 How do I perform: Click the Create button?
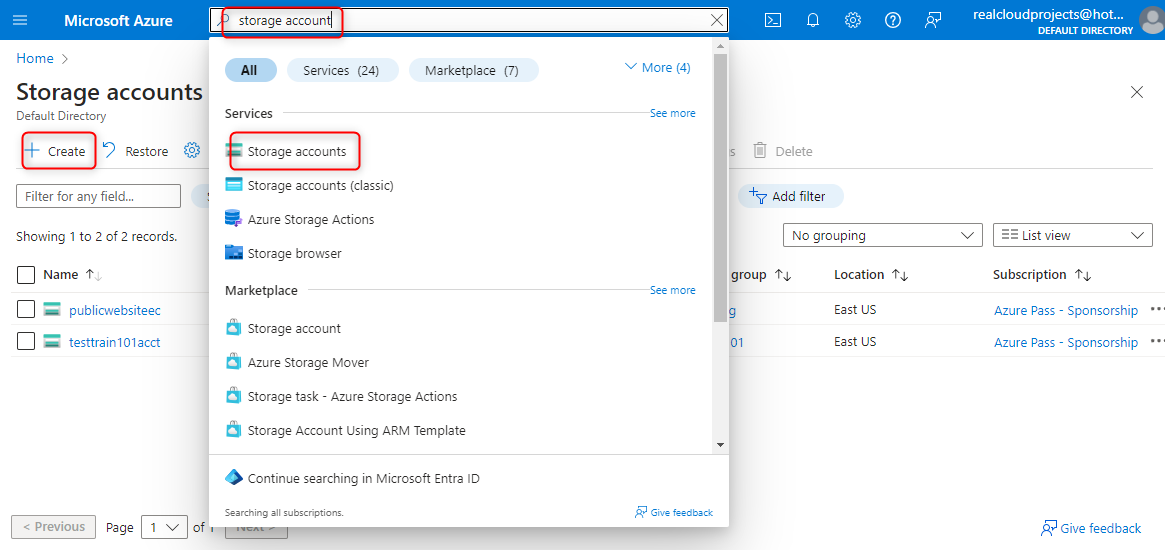[x=57, y=151]
